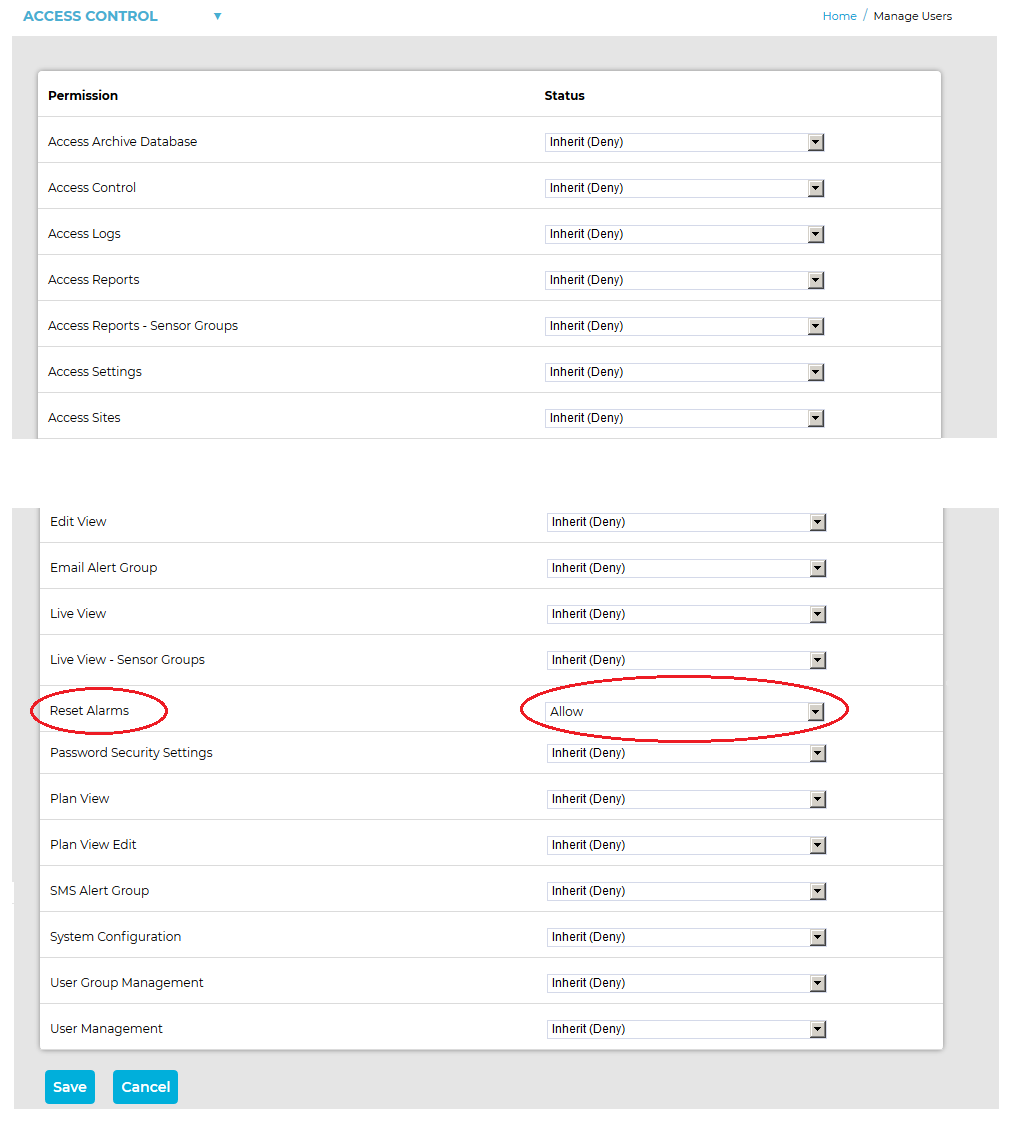Image resolution: width=1013 pixels, height=1127 pixels.
Task: Open the Plan View Edit status dropdown
Action: [x=686, y=845]
